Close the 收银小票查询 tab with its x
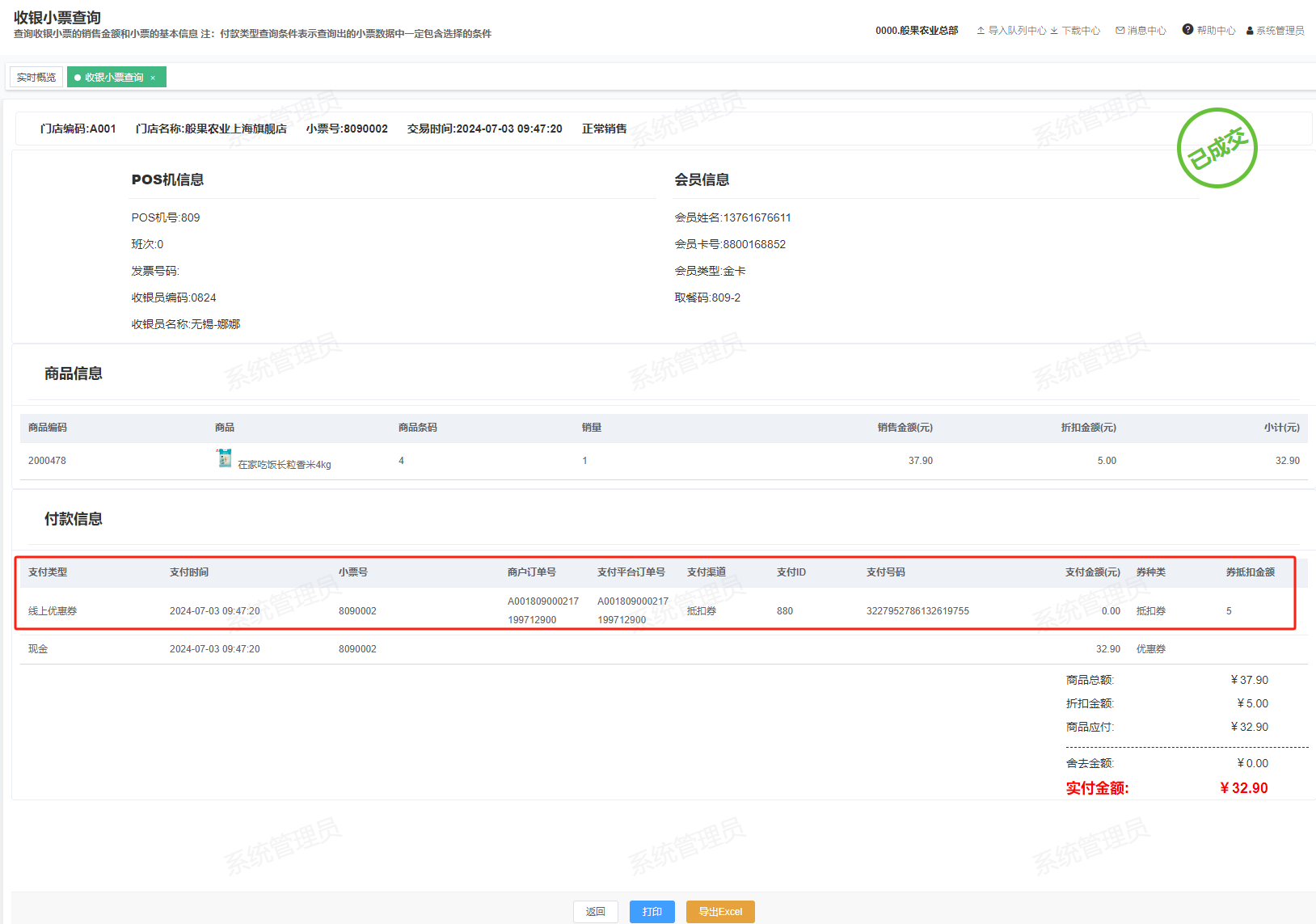The width and height of the screenshot is (1316, 924). (x=153, y=78)
